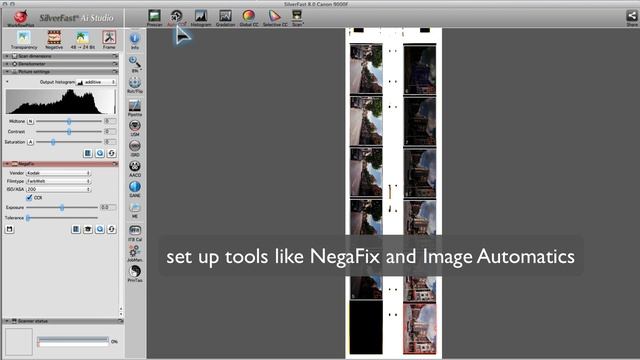
Task: Click NegaFix auto-adjust button
Action: (100, 229)
